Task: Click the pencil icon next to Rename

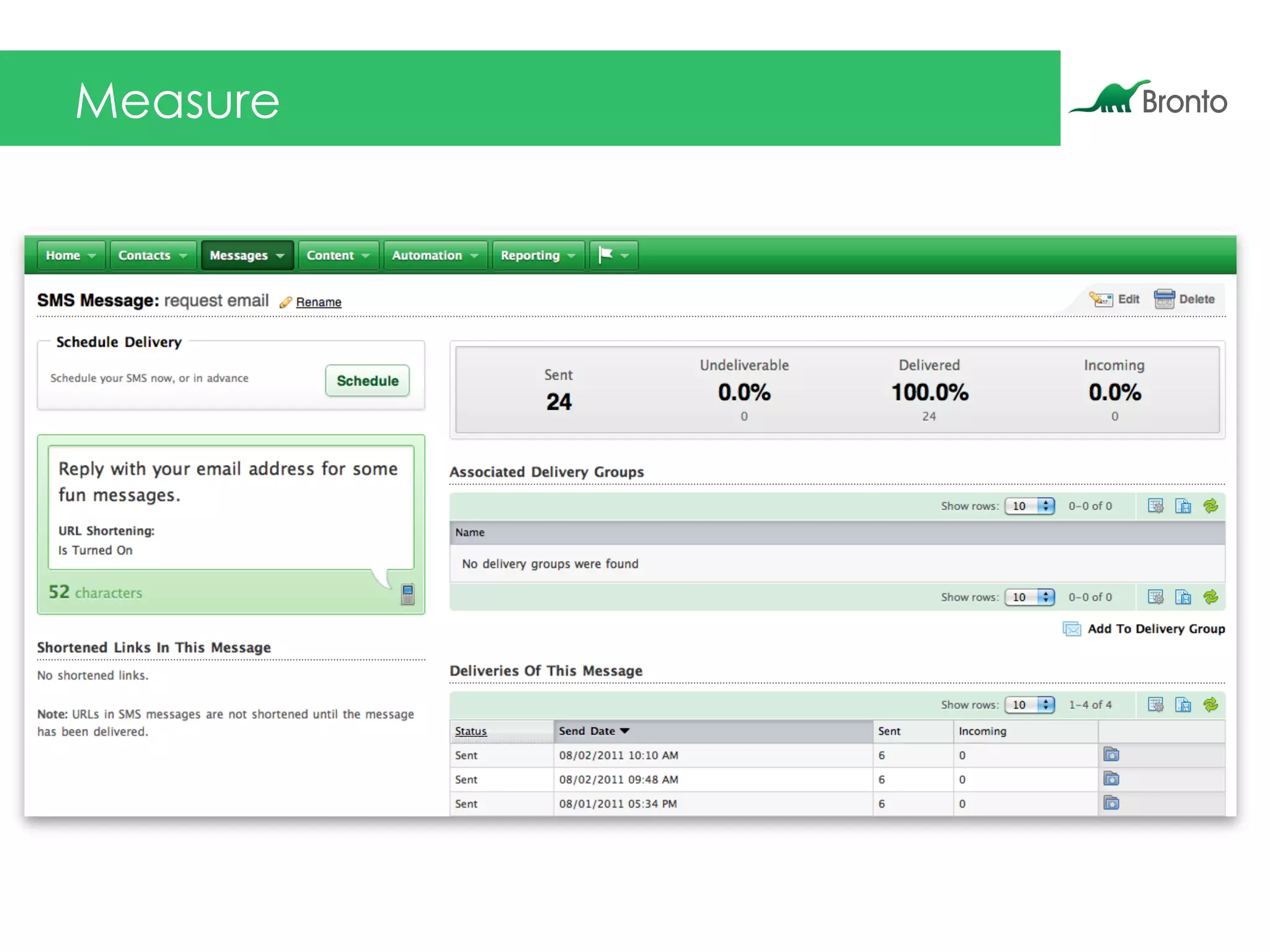Action: pos(285,302)
